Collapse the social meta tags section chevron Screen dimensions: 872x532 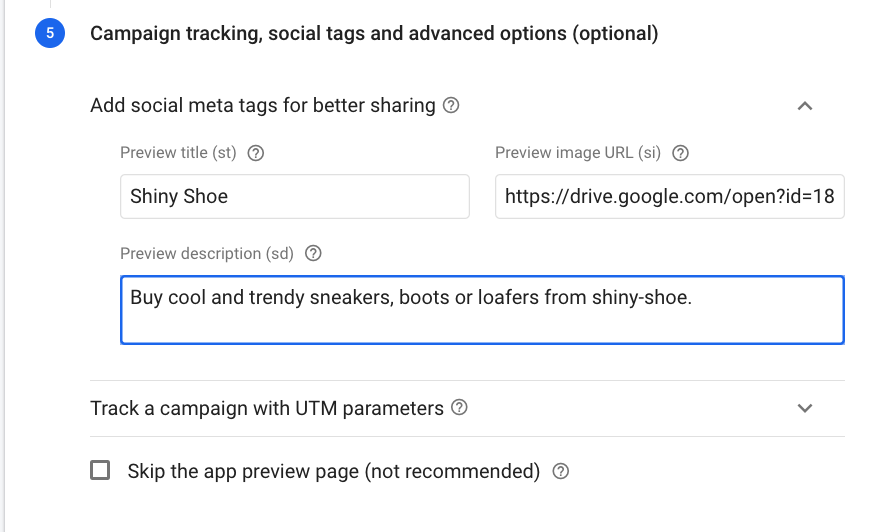pos(805,106)
